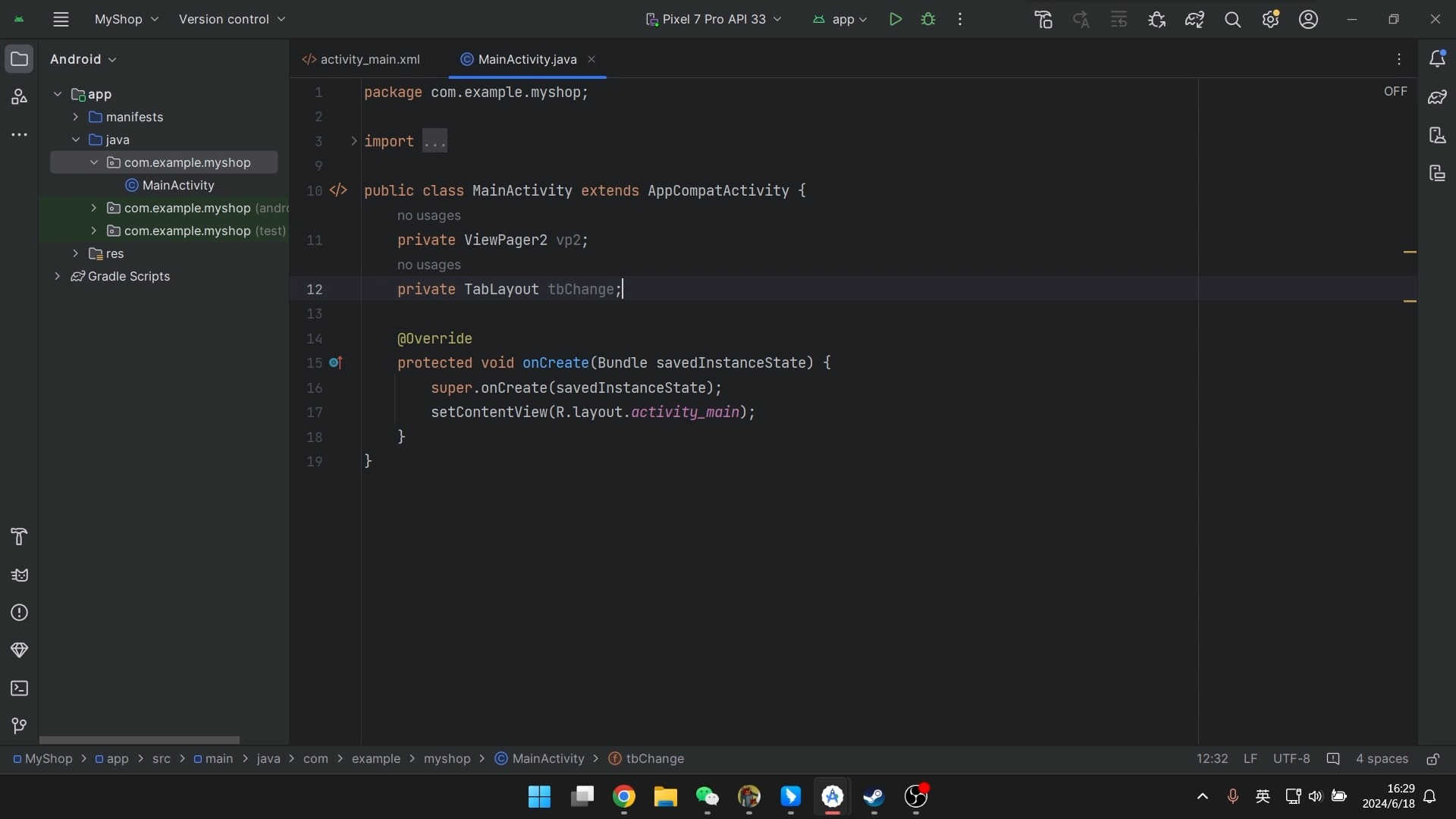Toggle read-only lock icon in status bar
The image size is (1456, 819).
[x=1432, y=759]
